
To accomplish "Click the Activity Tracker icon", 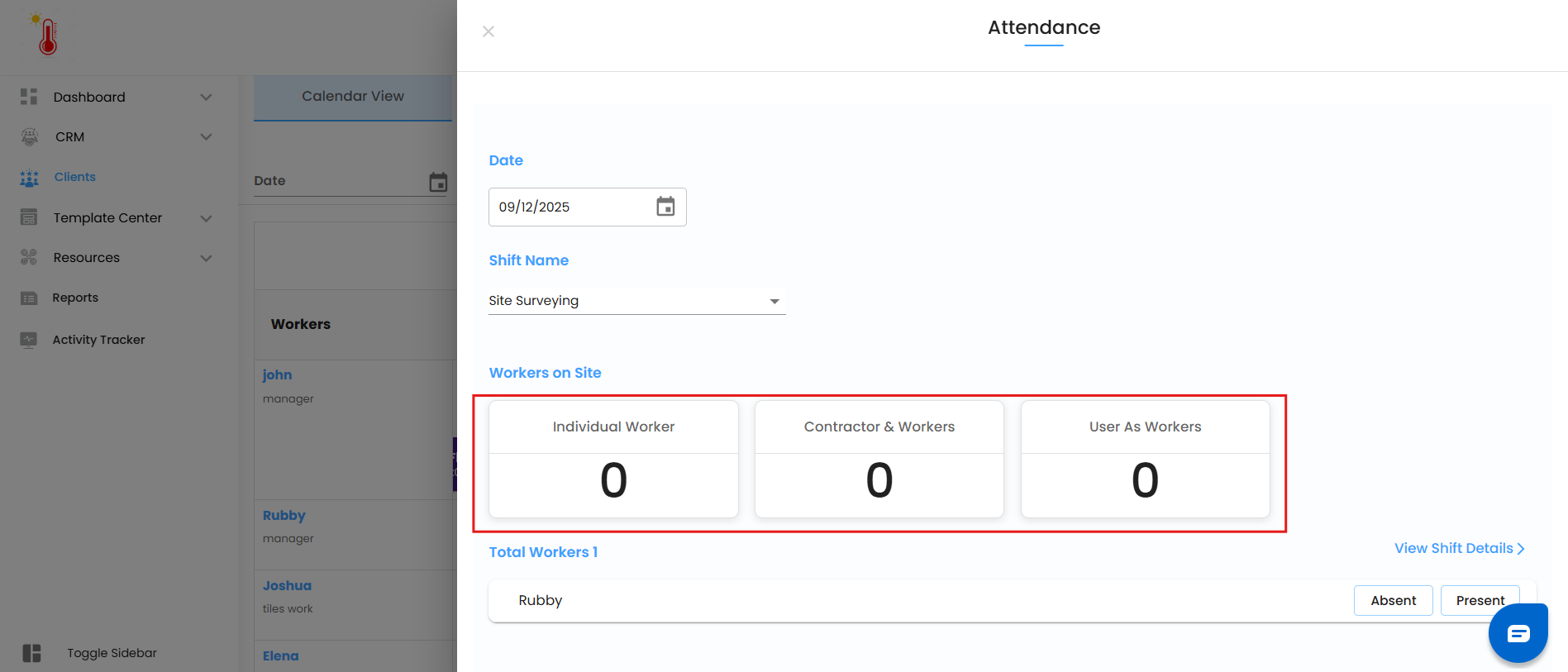I will point(29,340).
